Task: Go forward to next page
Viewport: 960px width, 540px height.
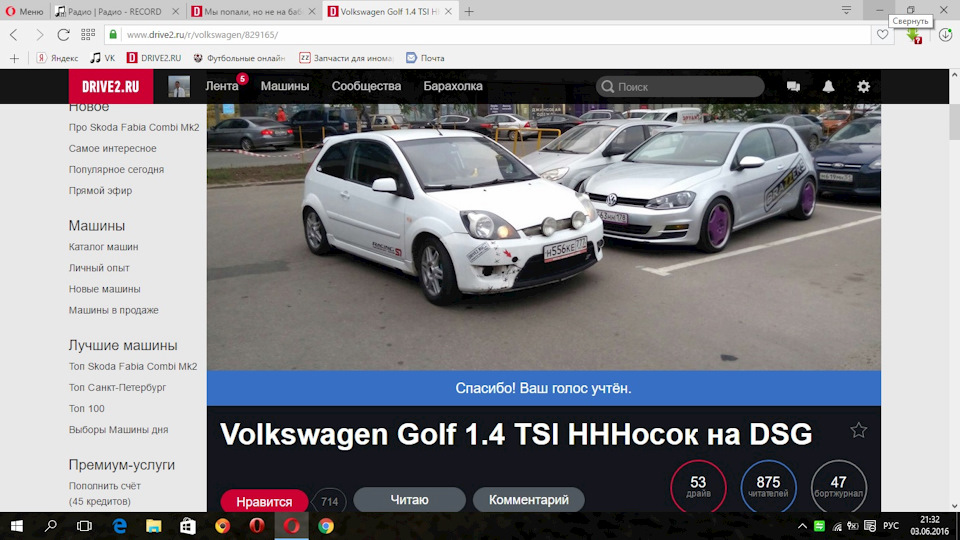Action: [x=39, y=35]
